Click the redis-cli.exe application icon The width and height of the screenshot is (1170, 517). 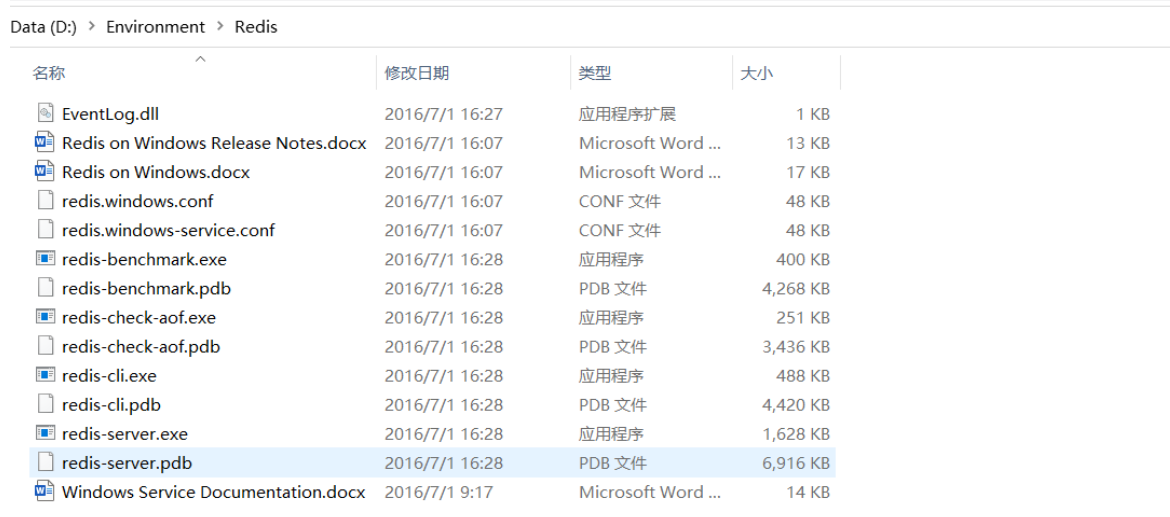coord(46,375)
